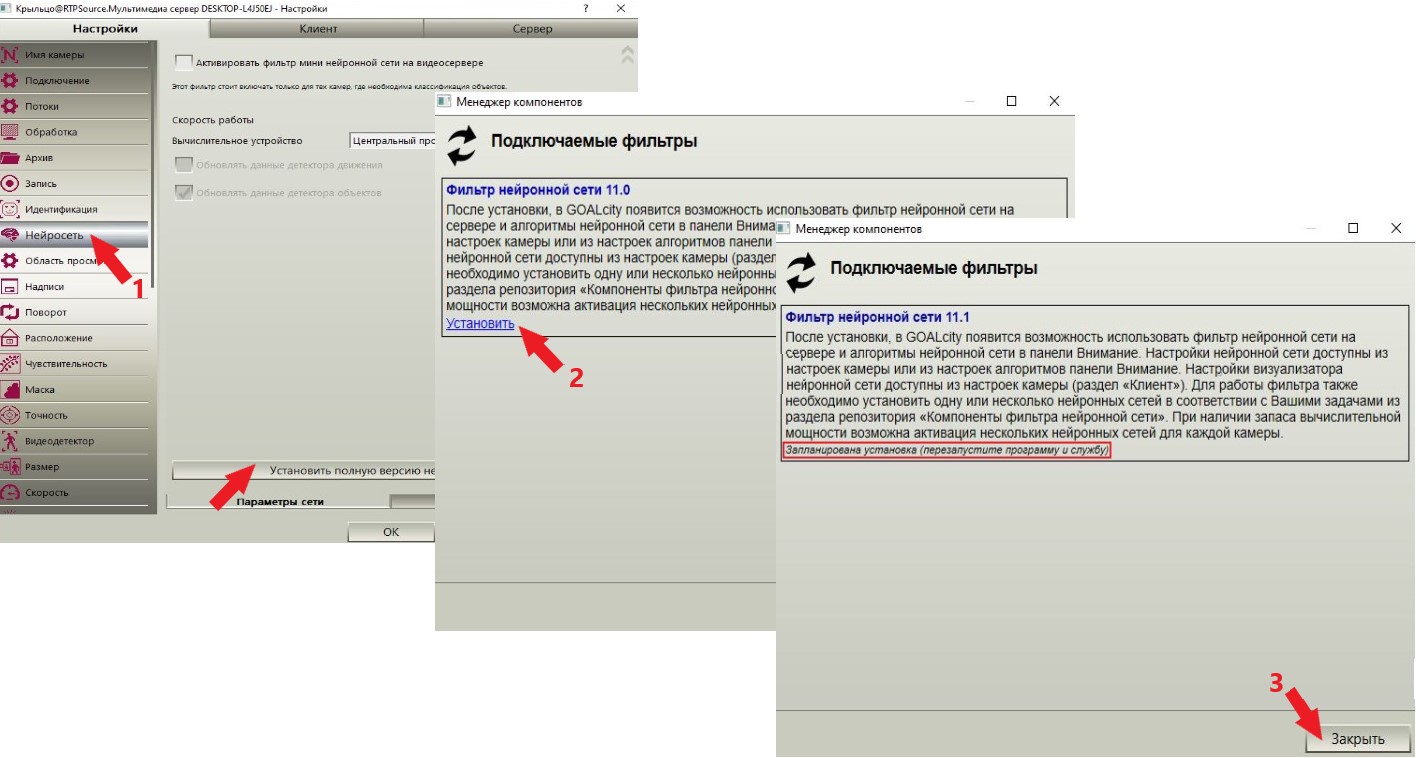Viewport: 1416px width, 758px height.
Task: Toggle Обновлять данные детектора объектов checkbox
Action: [x=183, y=192]
